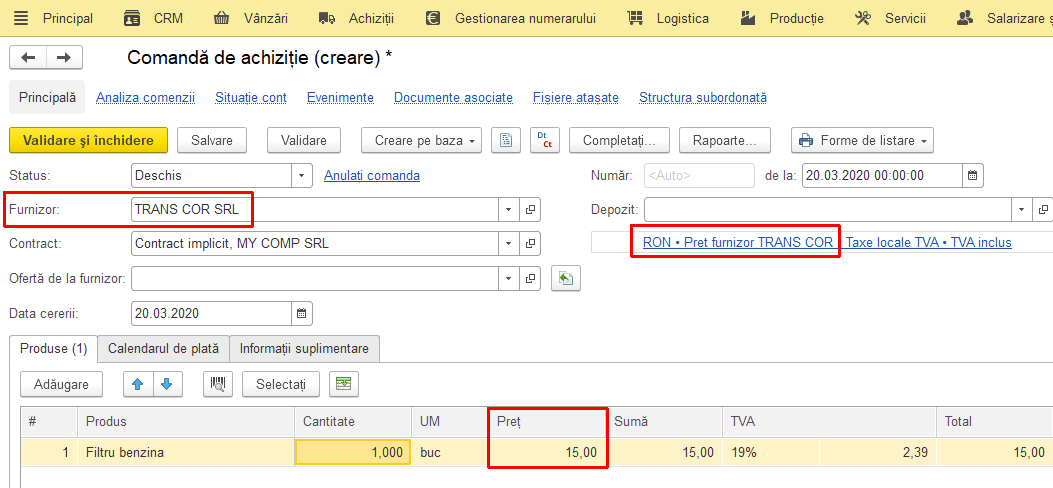
Task: Open Ofertă de la furnizor record icon
Action: tap(530, 278)
